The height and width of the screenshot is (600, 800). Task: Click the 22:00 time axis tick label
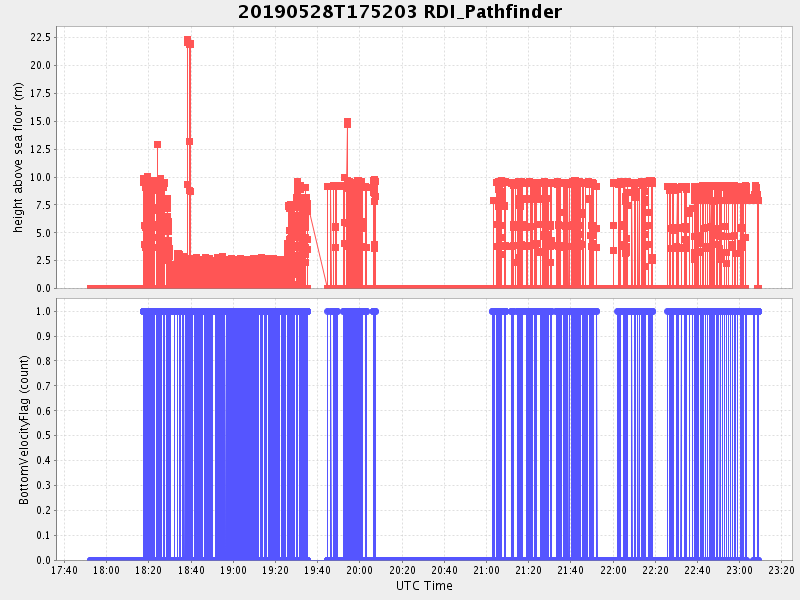coord(613,570)
